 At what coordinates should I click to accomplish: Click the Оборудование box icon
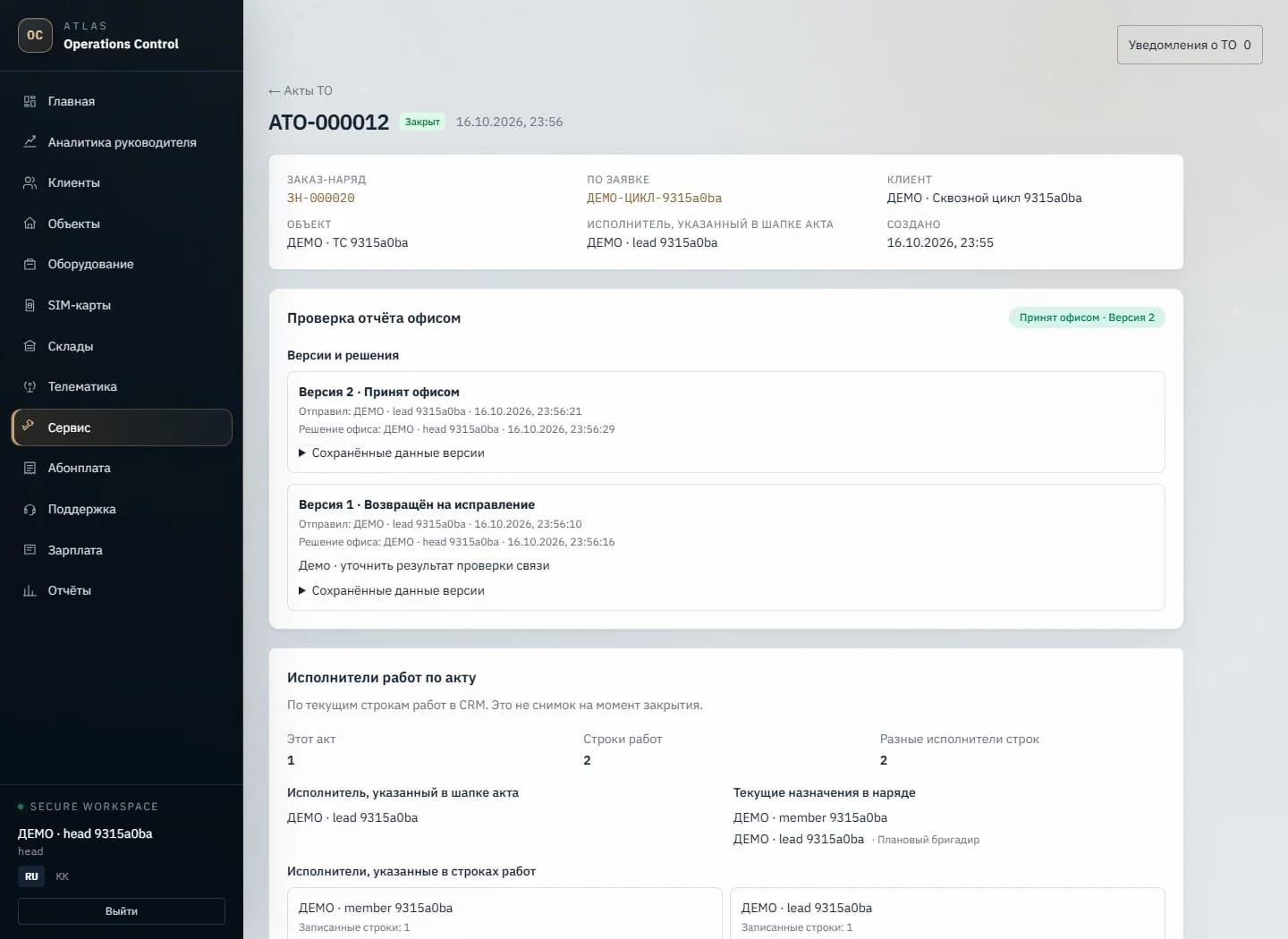tap(30, 264)
